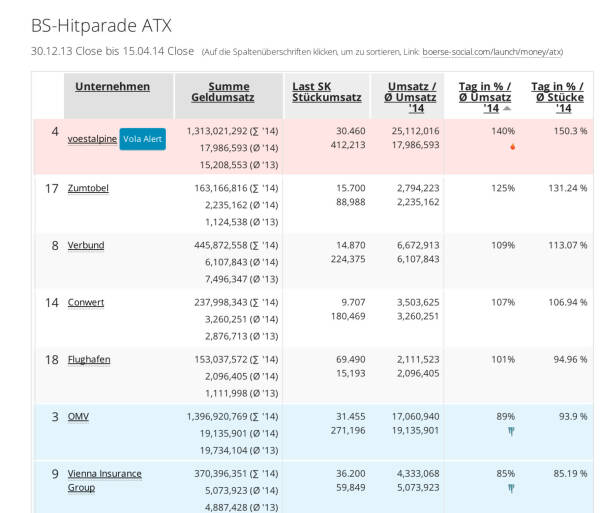This screenshot has height=513, width=600.
Task: Click sort arrow in Tag in % / Ø Umsatz header
Action: (506, 108)
